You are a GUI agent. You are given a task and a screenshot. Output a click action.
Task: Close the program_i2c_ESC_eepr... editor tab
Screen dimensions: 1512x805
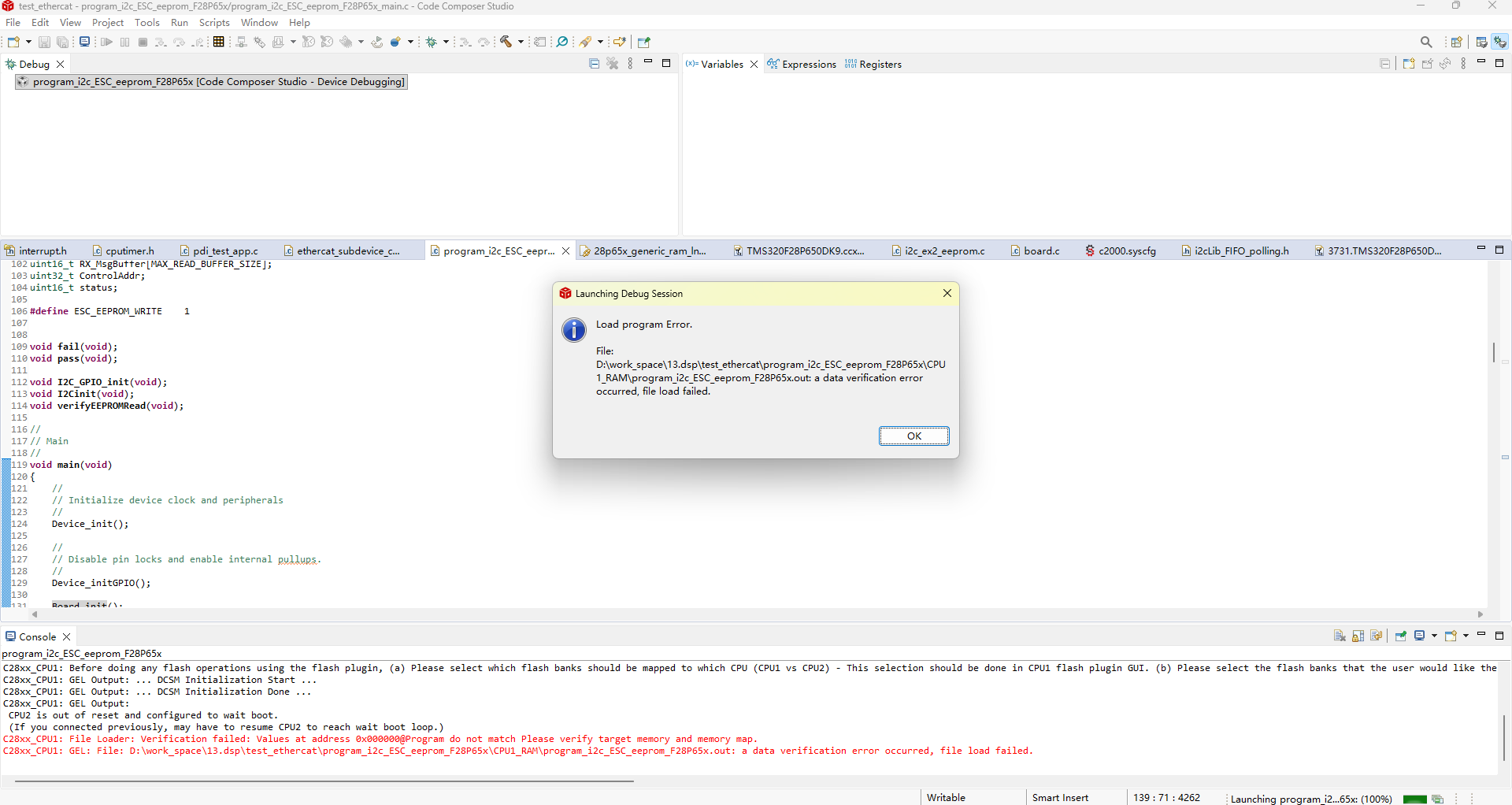pos(565,251)
